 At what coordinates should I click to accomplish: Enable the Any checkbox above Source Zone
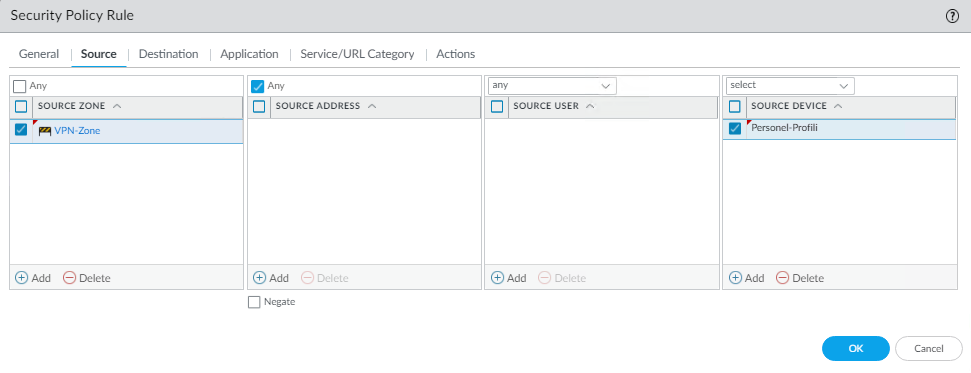coord(20,86)
